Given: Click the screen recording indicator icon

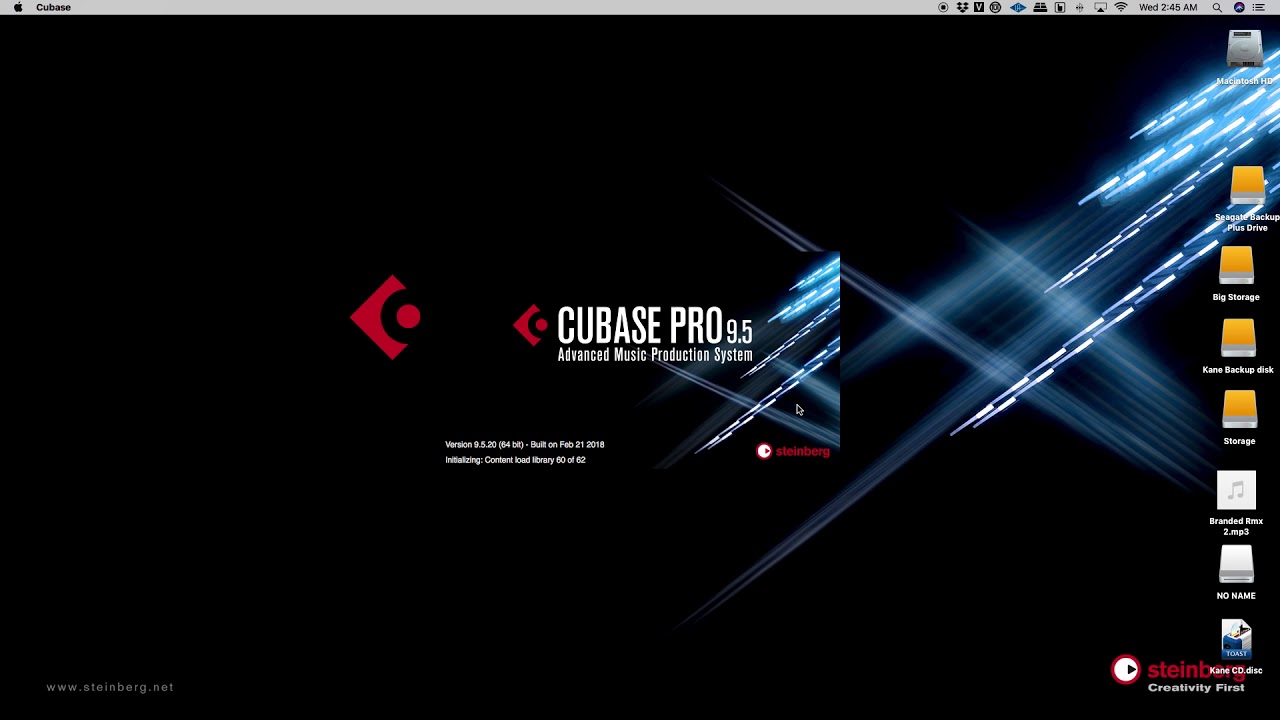Looking at the screenshot, I should 943,7.
